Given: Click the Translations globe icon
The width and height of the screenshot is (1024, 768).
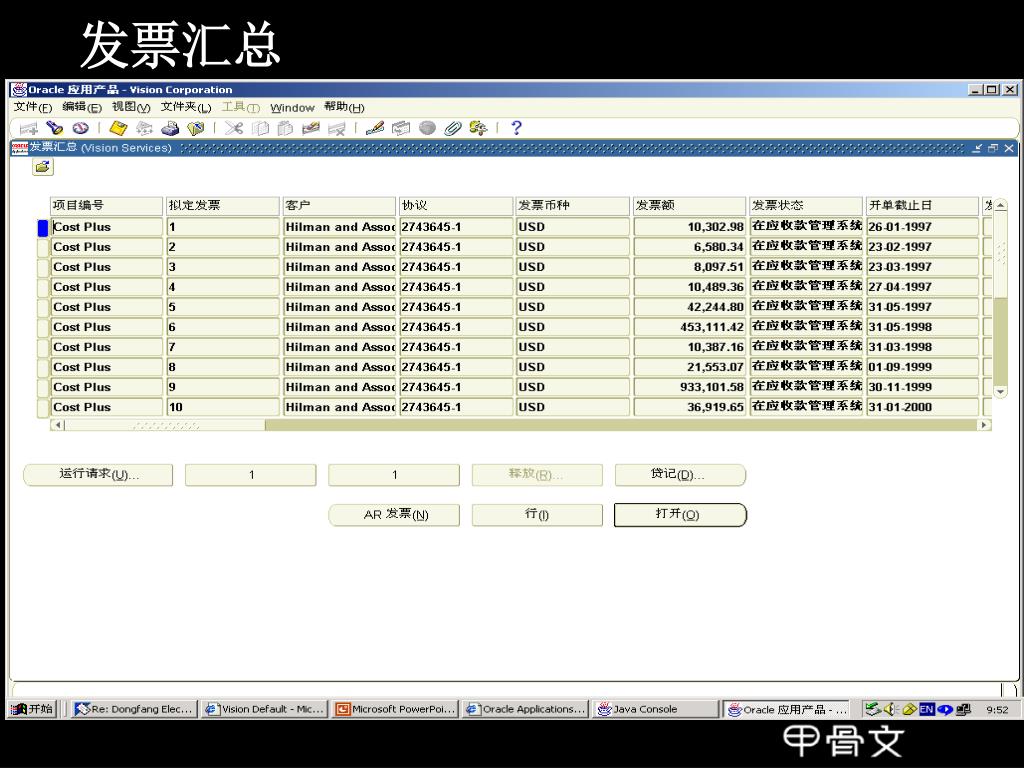Looking at the screenshot, I should (x=427, y=128).
